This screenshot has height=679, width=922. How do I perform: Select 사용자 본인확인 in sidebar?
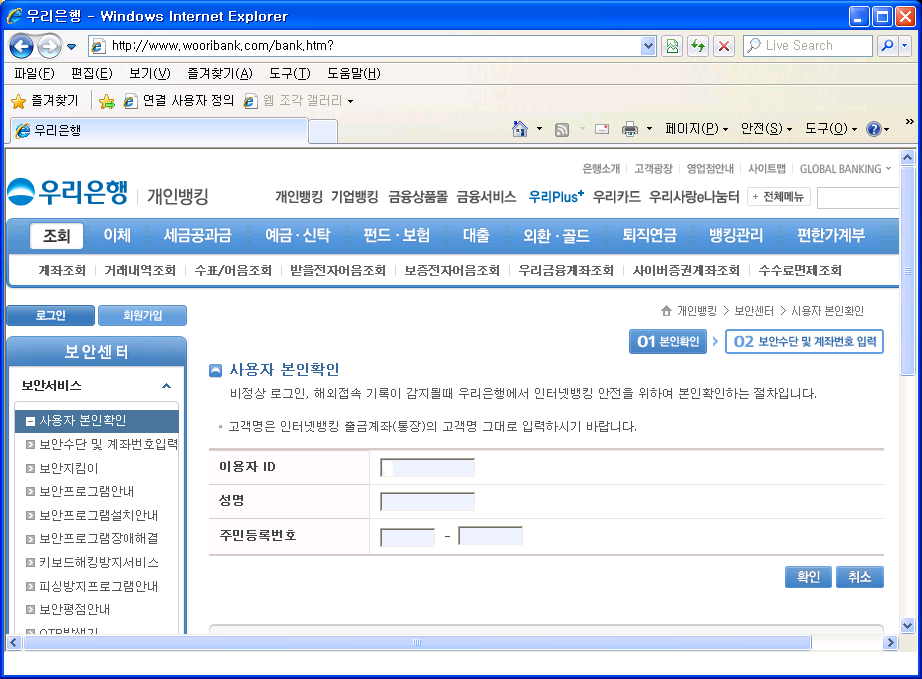97,421
